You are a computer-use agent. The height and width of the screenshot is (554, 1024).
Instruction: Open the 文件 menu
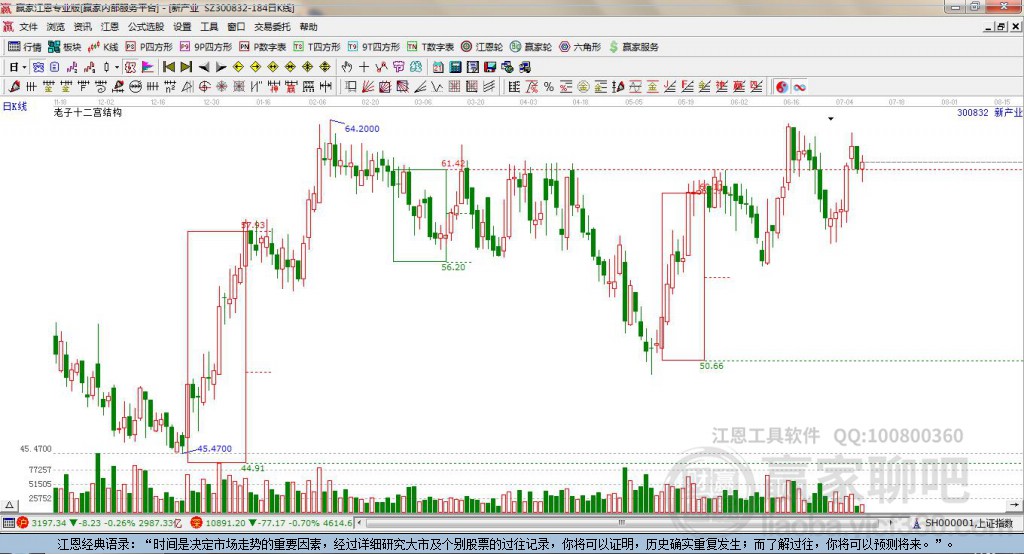[28, 27]
